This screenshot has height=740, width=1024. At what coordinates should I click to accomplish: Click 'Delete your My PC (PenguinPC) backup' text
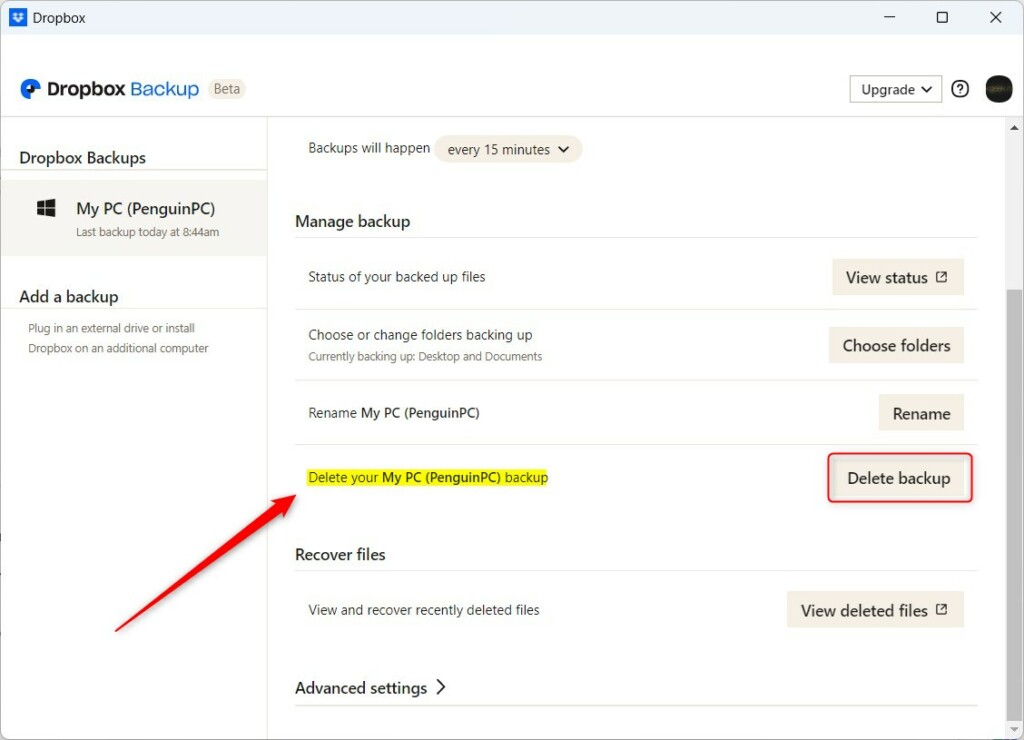tap(428, 477)
